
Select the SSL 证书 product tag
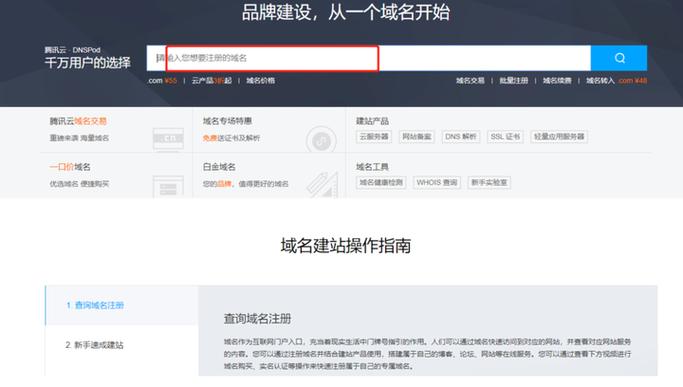pos(505,136)
